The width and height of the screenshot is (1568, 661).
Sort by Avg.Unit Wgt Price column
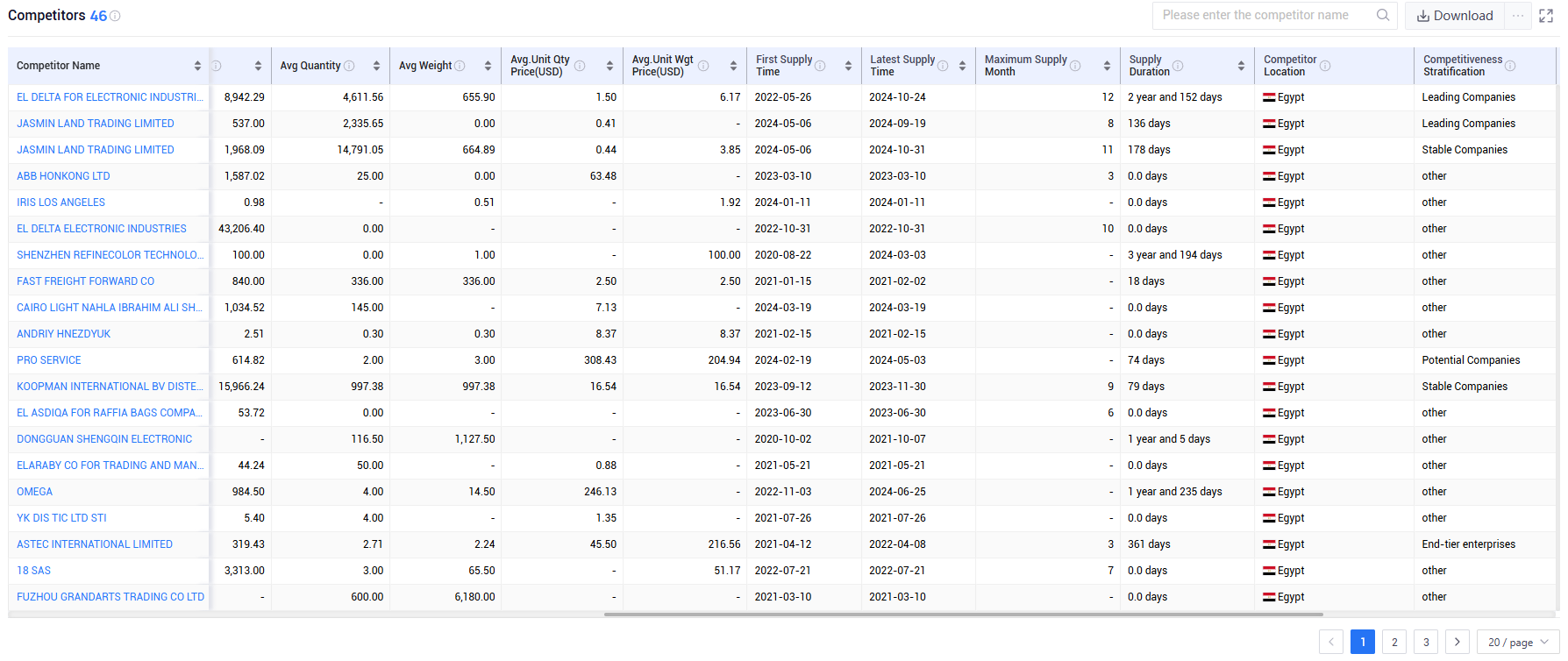(733, 66)
